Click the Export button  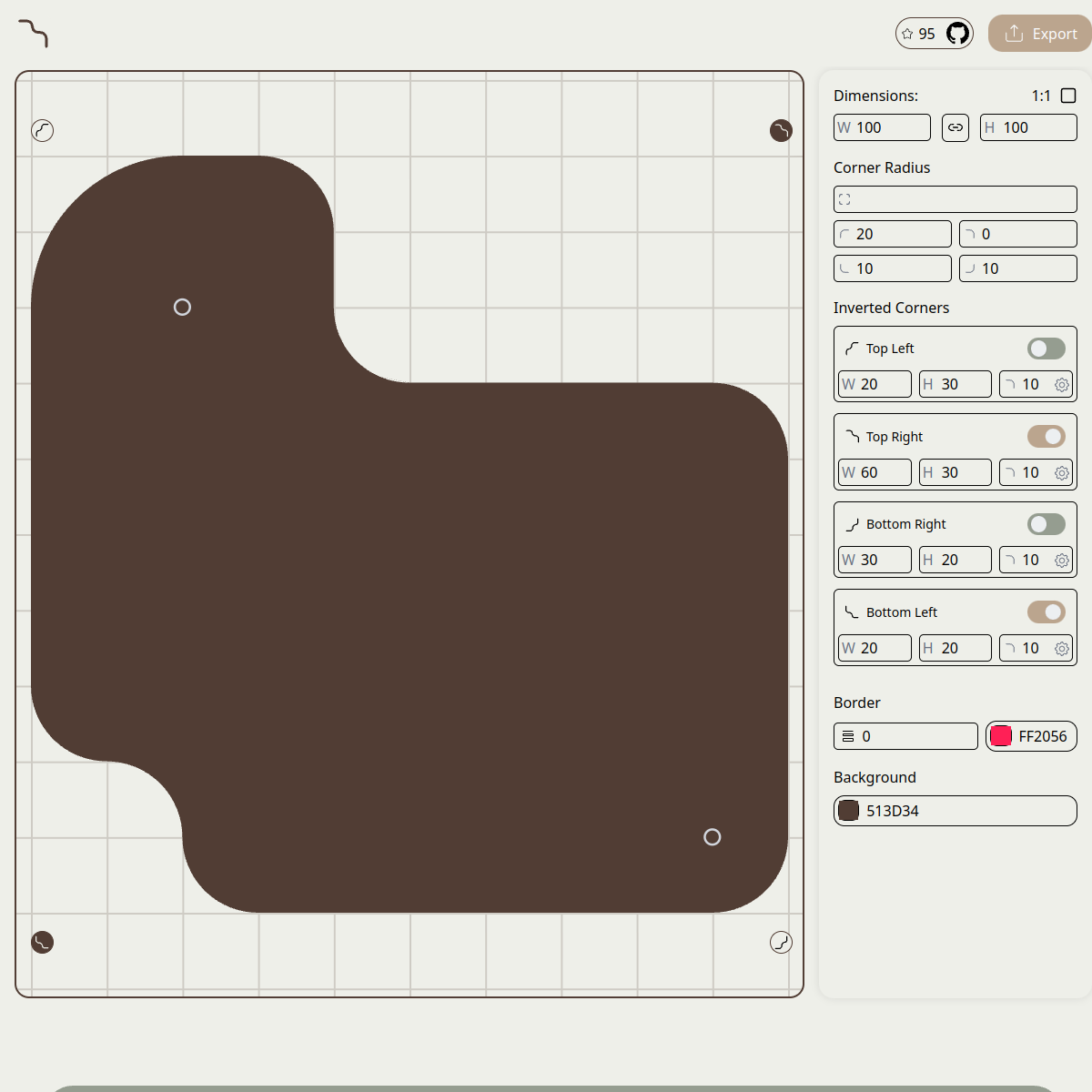tap(1040, 34)
